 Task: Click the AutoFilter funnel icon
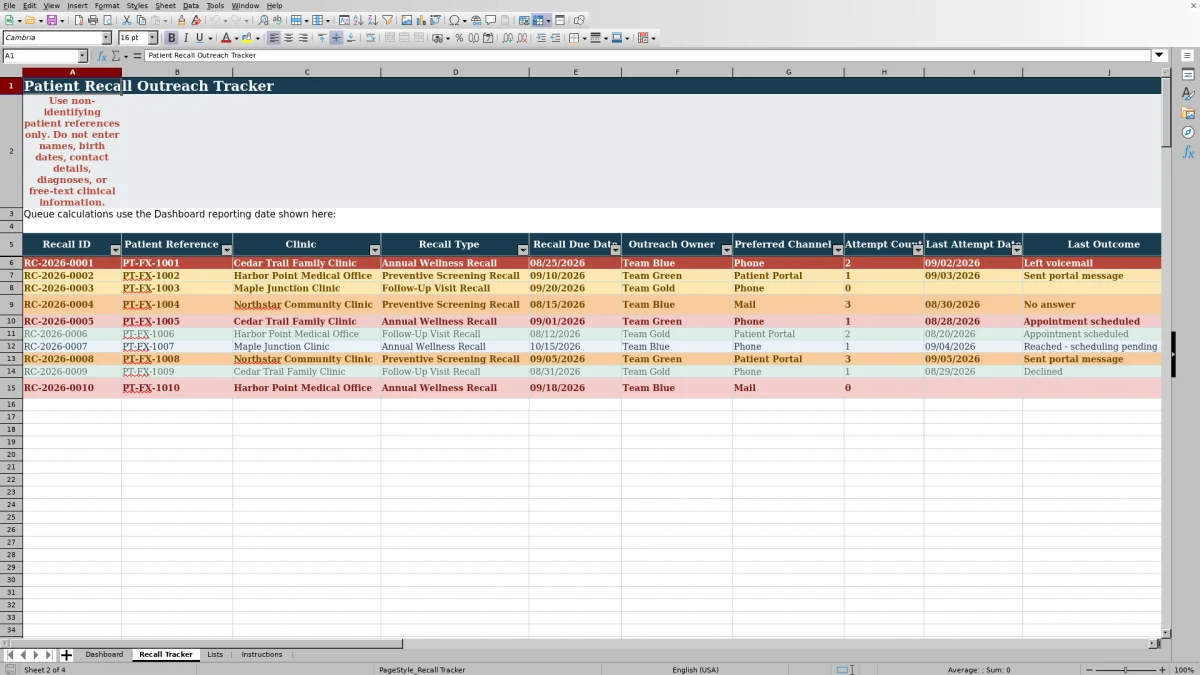tap(387, 20)
